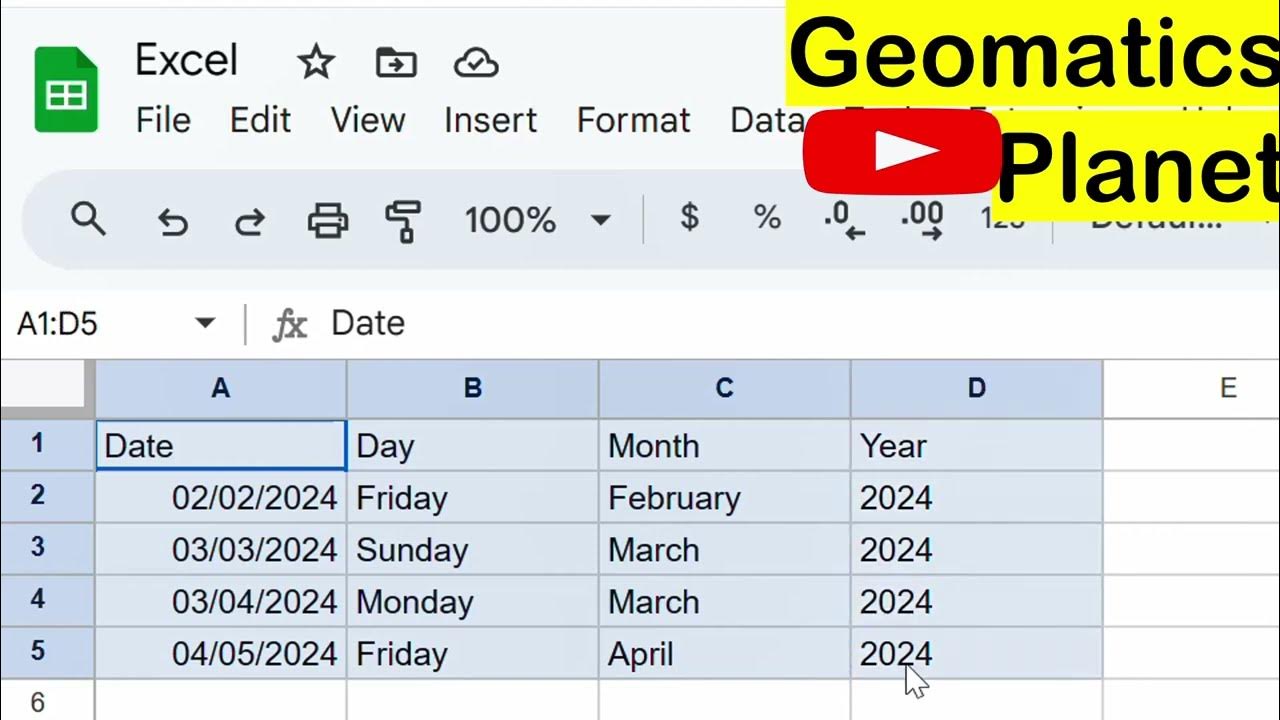Click the move to folder icon
1280x720 pixels.
point(396,63)
